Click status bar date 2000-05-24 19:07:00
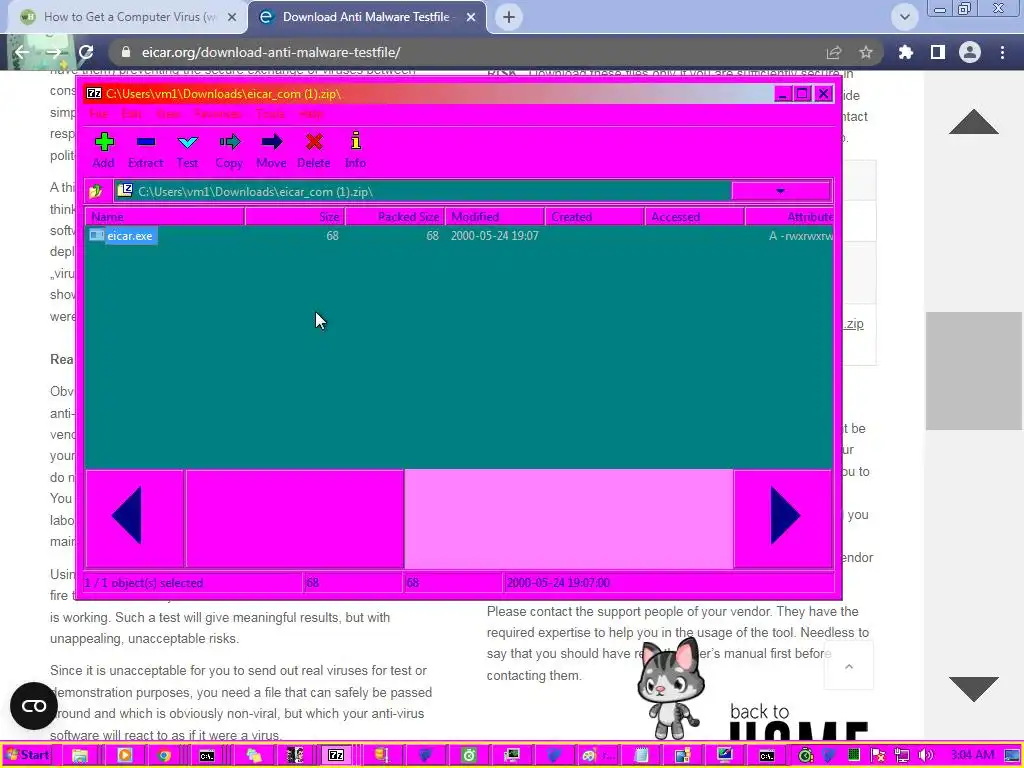 [x=558, y=583]
